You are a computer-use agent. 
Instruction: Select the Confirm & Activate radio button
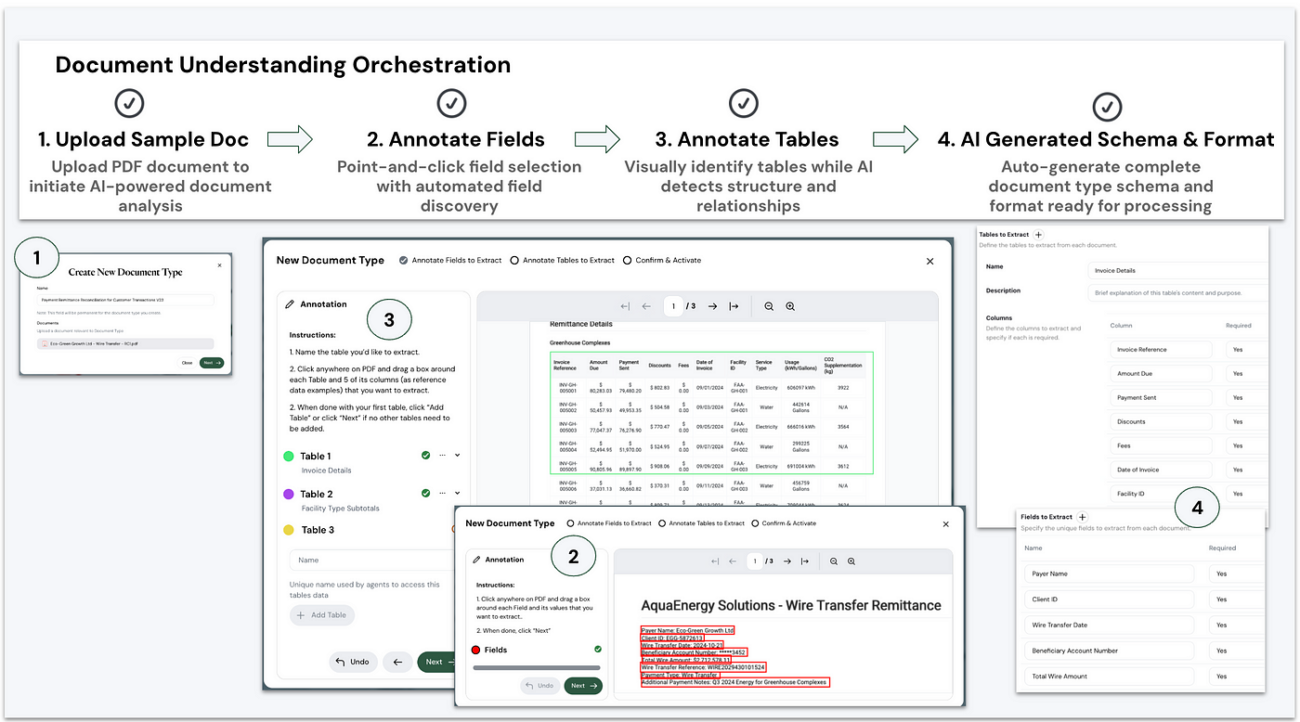[627, 260]
